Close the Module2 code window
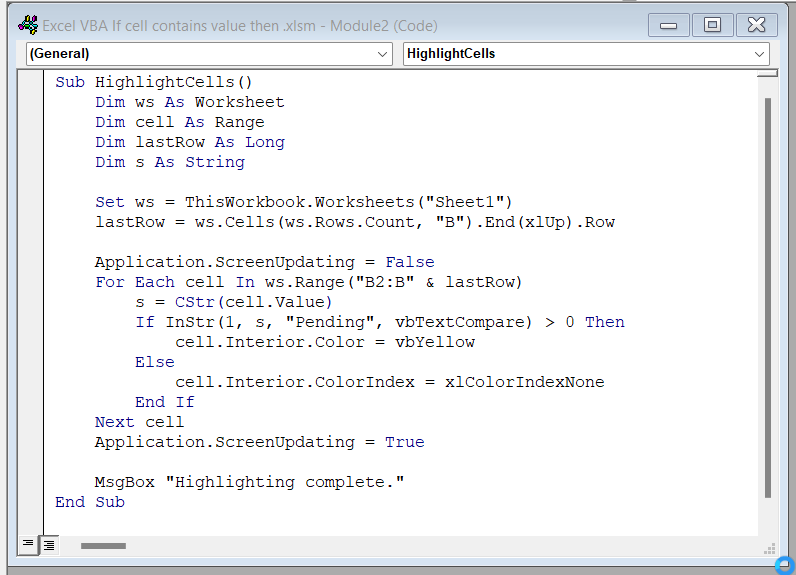 click(x=757, y=25)
